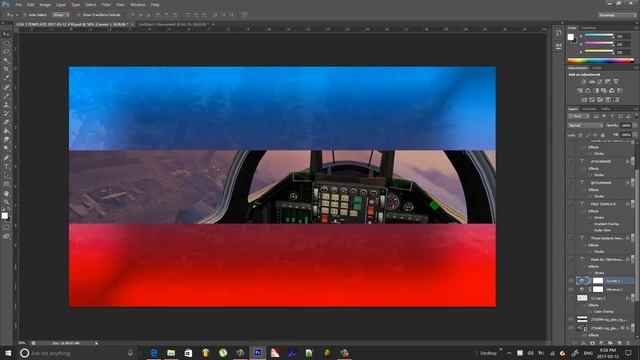The width and height of the screenshot is (640, 360).
Task: Add a Vibrance adjustment from Adjustments panel
Action: tap(616, 82)
